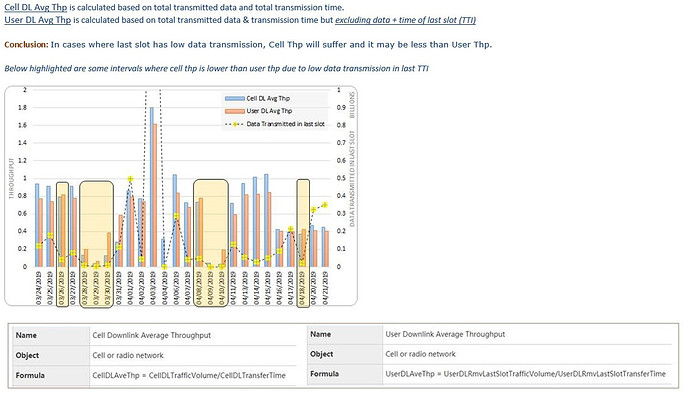Click the highlighted region spanning 04/08 to 04/10
The image size is (690, 395).
211,243
